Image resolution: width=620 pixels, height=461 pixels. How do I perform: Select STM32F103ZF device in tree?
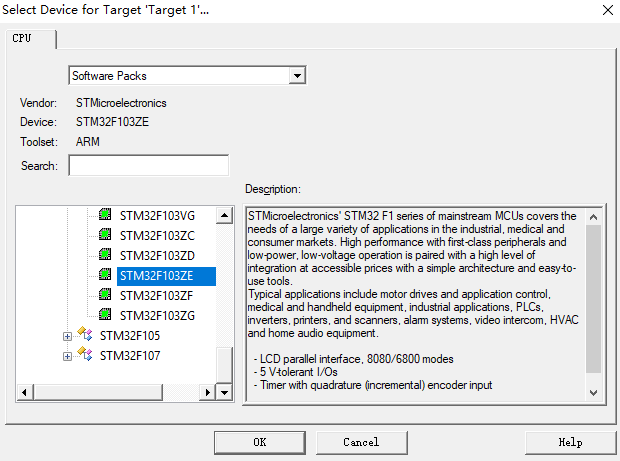coord(157,296)
